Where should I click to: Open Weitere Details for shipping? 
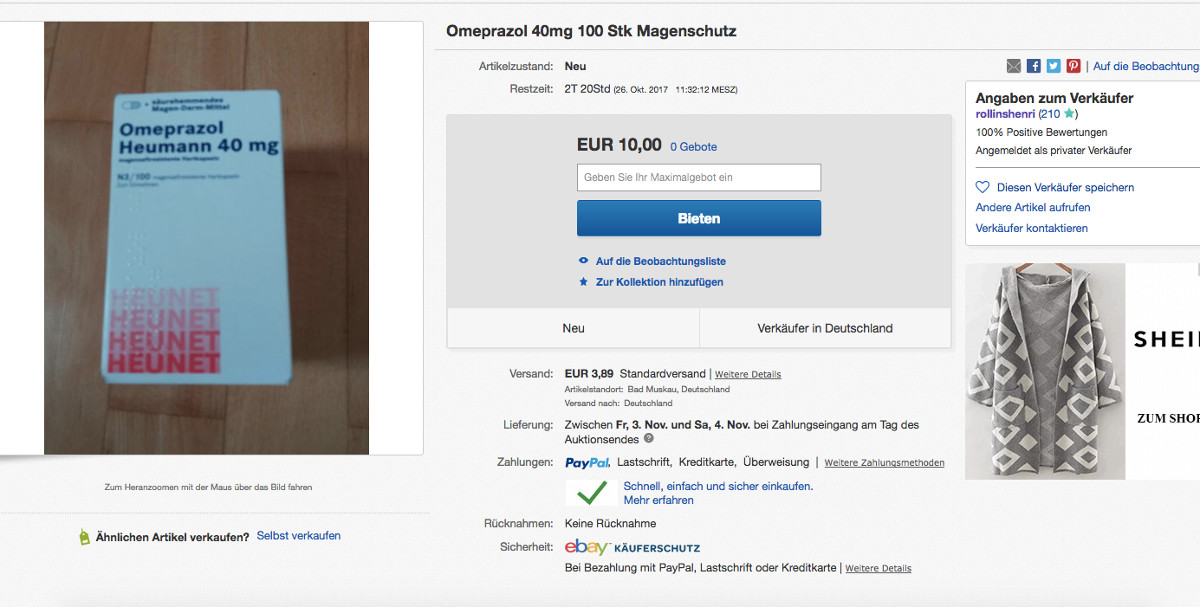[x=748, y=374]
